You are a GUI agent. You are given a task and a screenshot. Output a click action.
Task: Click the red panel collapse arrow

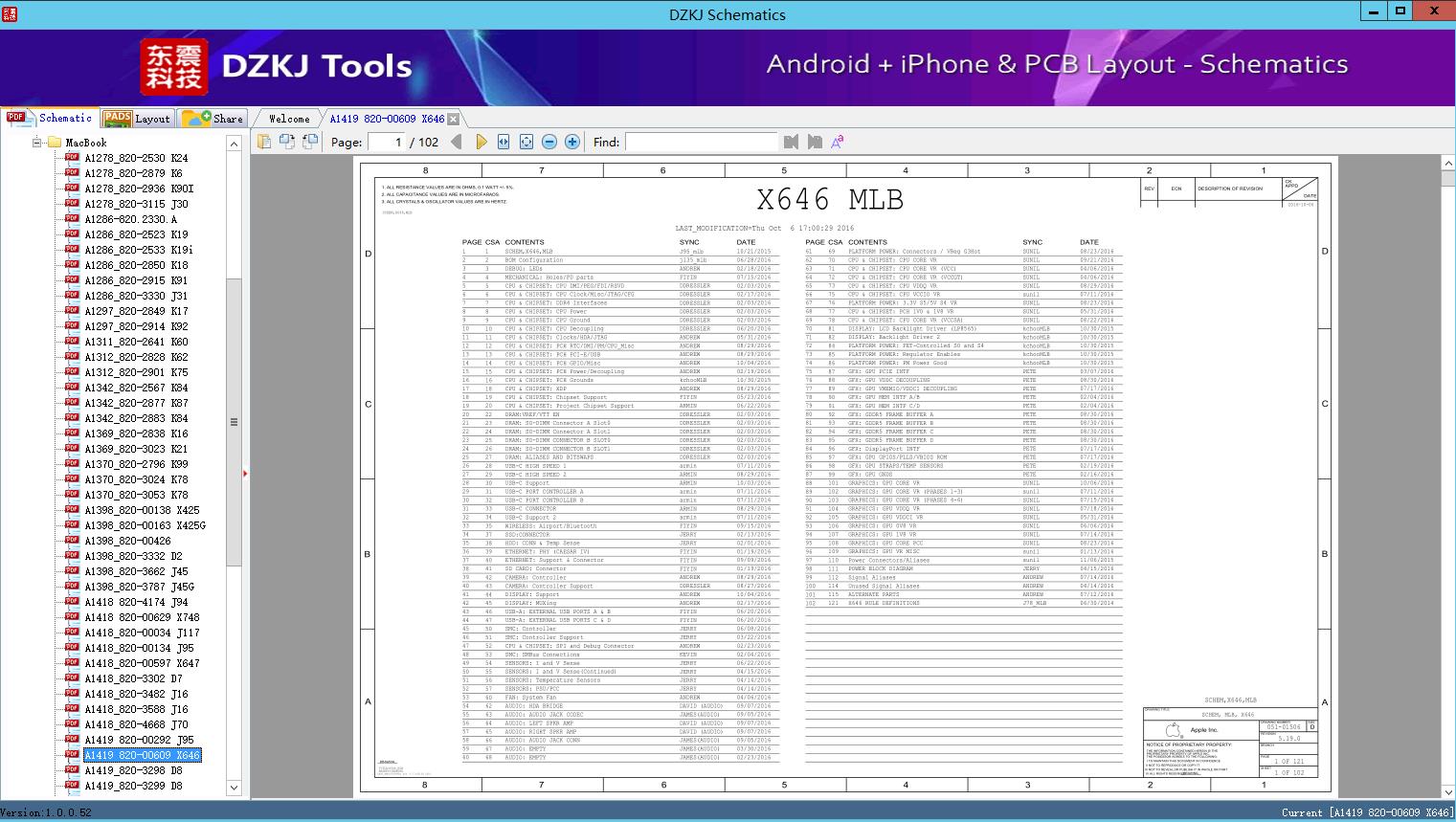(245, 473)
